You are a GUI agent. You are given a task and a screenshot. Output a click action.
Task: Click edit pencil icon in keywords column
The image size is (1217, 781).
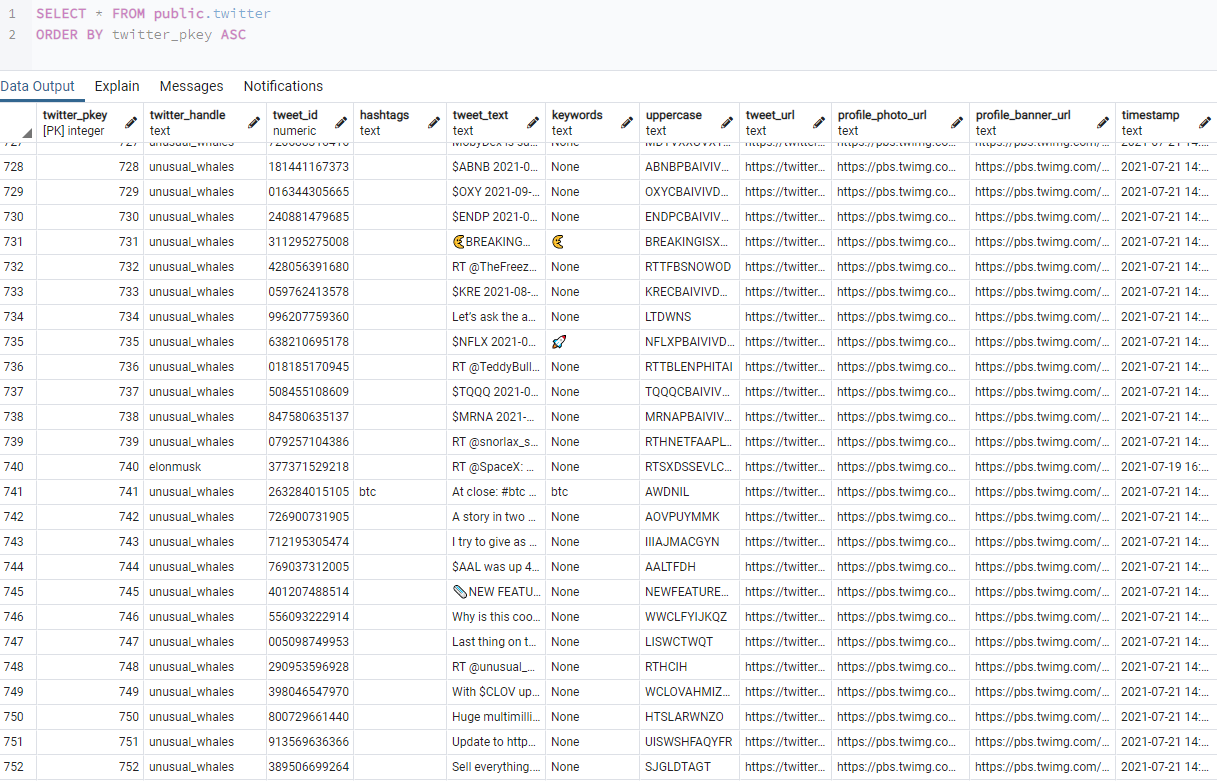(627, 123)
